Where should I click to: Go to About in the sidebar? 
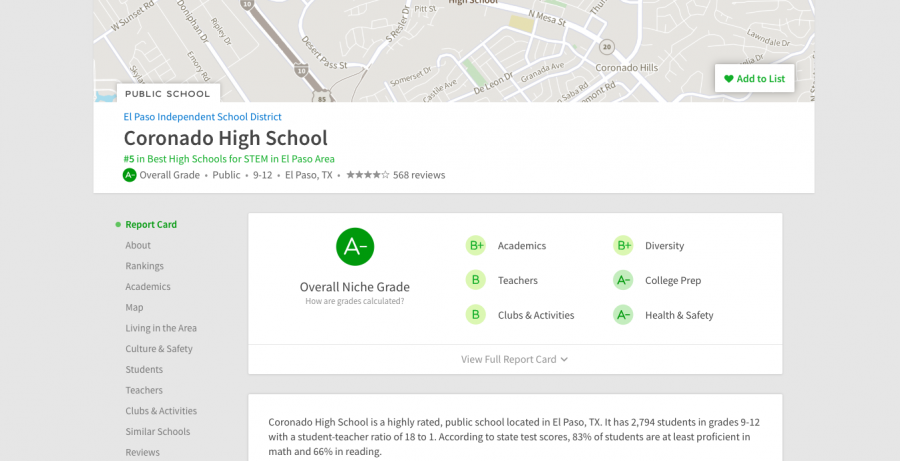click(x=138, y=245)
